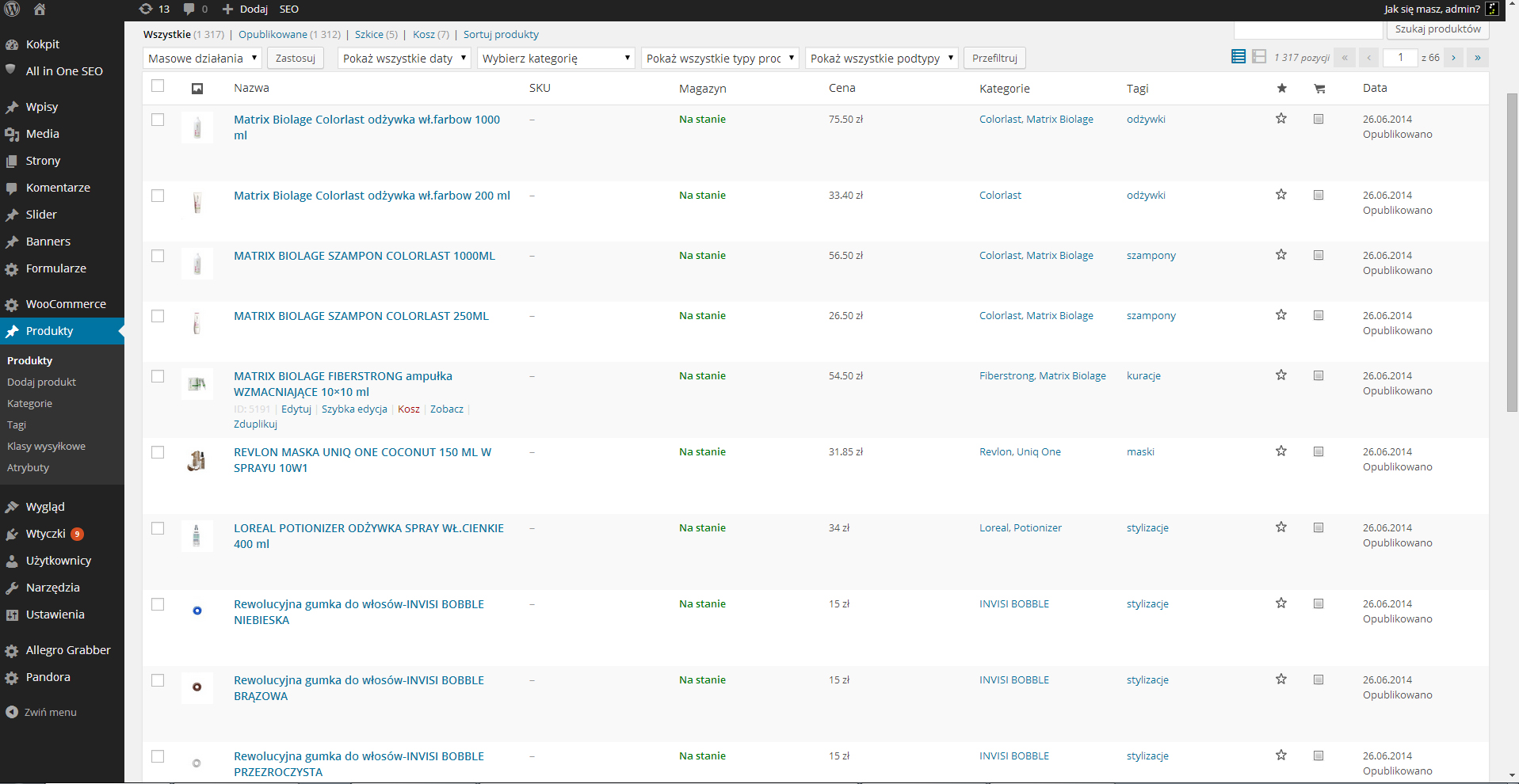
Task: Open Pokaż wszystkie daty dropdown
Action: pyautogui.click(x=404, y=58)
